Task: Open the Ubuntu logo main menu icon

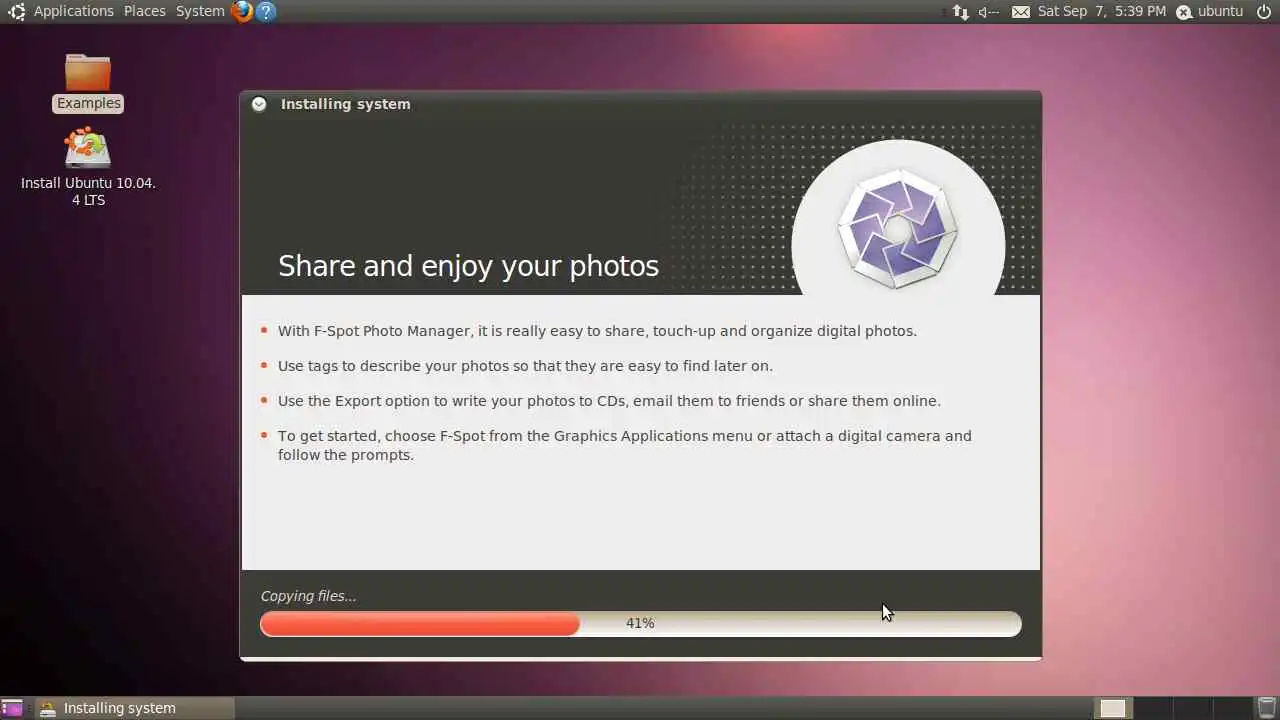Action: [x=16, y=11]
